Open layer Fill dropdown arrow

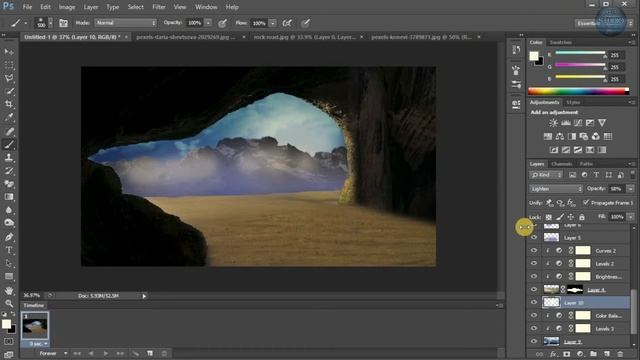click(631, 217)
